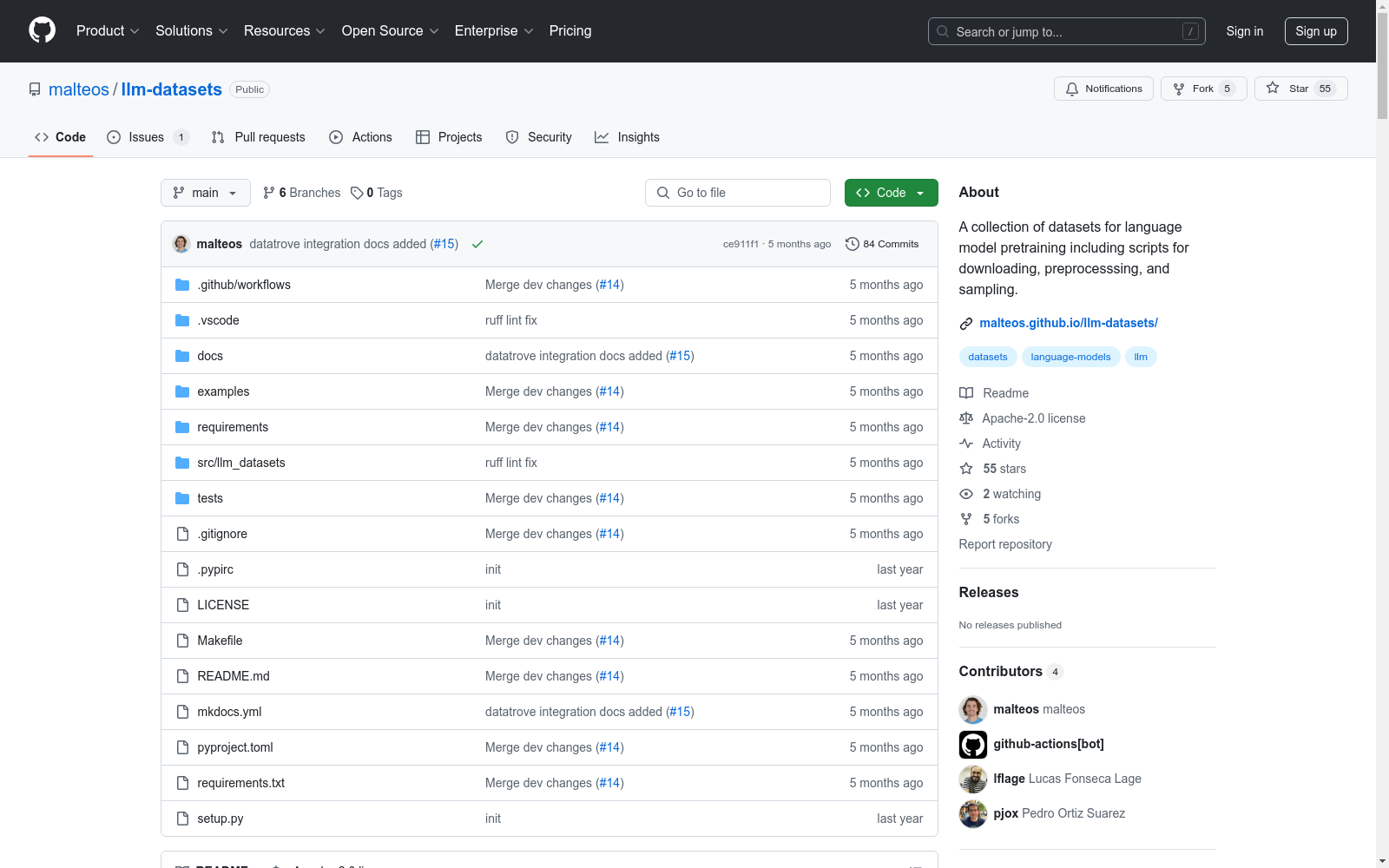Image resolution: width=1389 pixels, height=868 pixels.
Task: Open the Makefile file
Action: [220, 641]
